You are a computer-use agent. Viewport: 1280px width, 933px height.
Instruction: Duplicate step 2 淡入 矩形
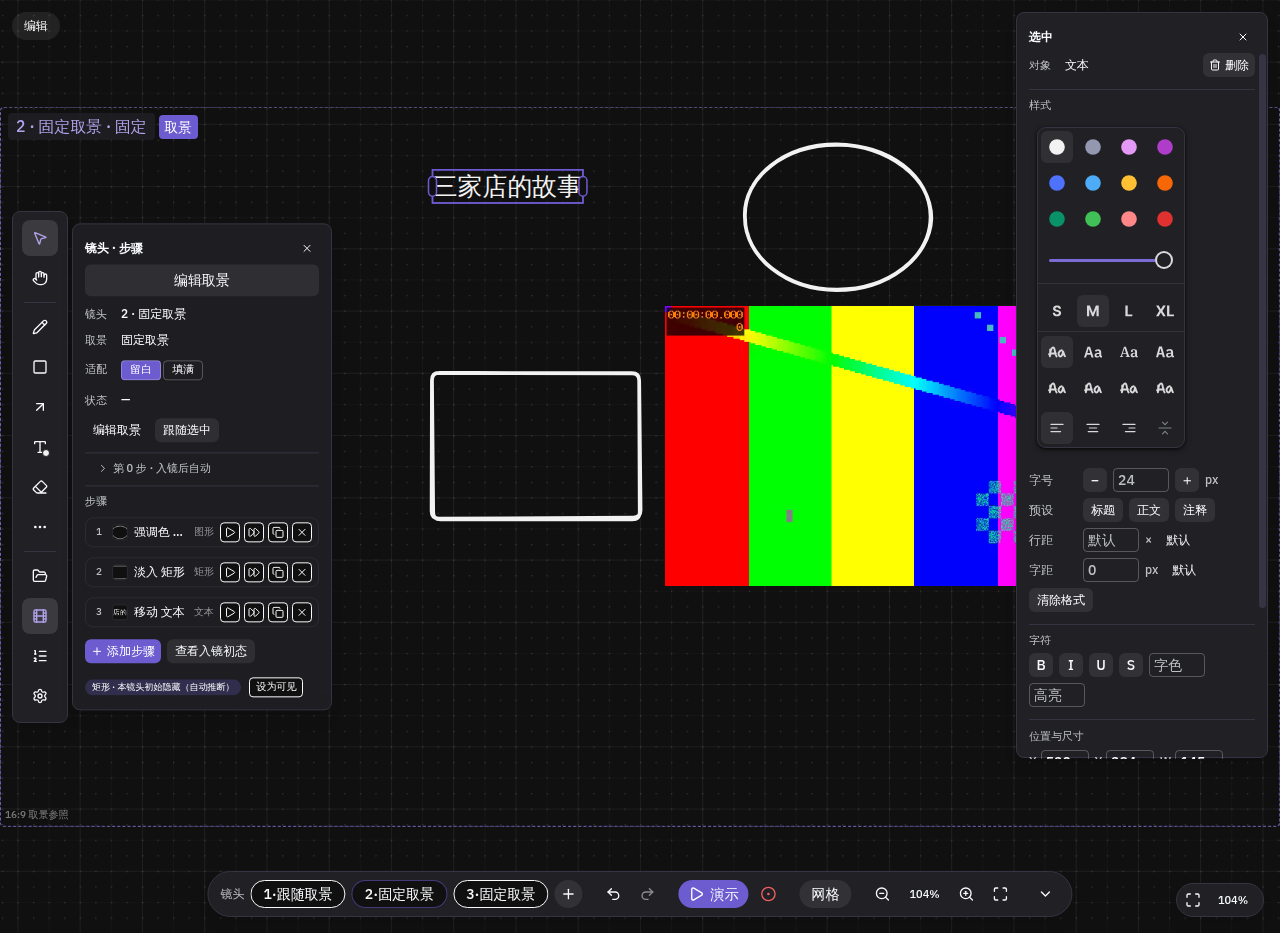point(278,572)
